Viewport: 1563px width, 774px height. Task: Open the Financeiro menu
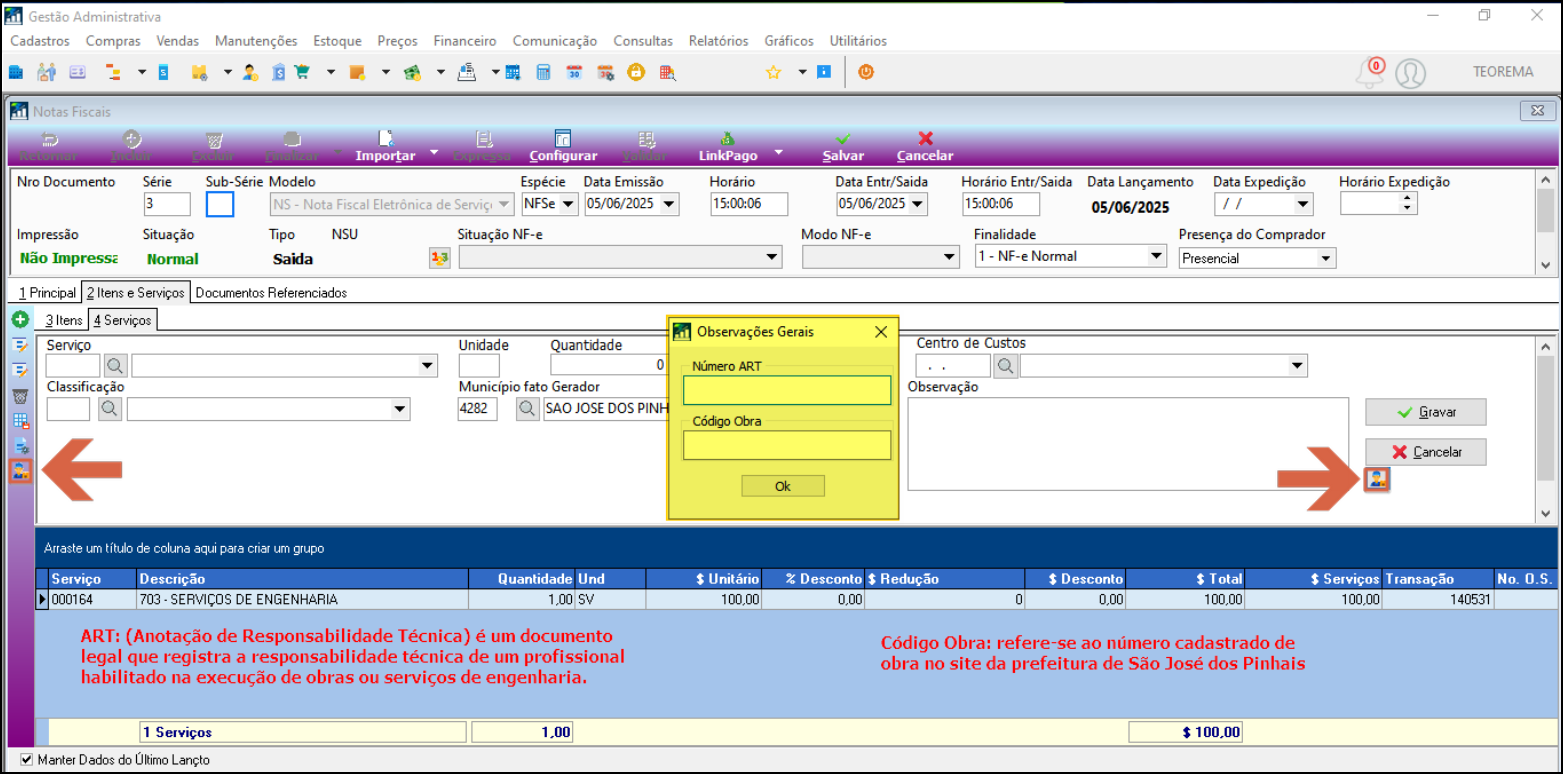click(x=465, y=41)
